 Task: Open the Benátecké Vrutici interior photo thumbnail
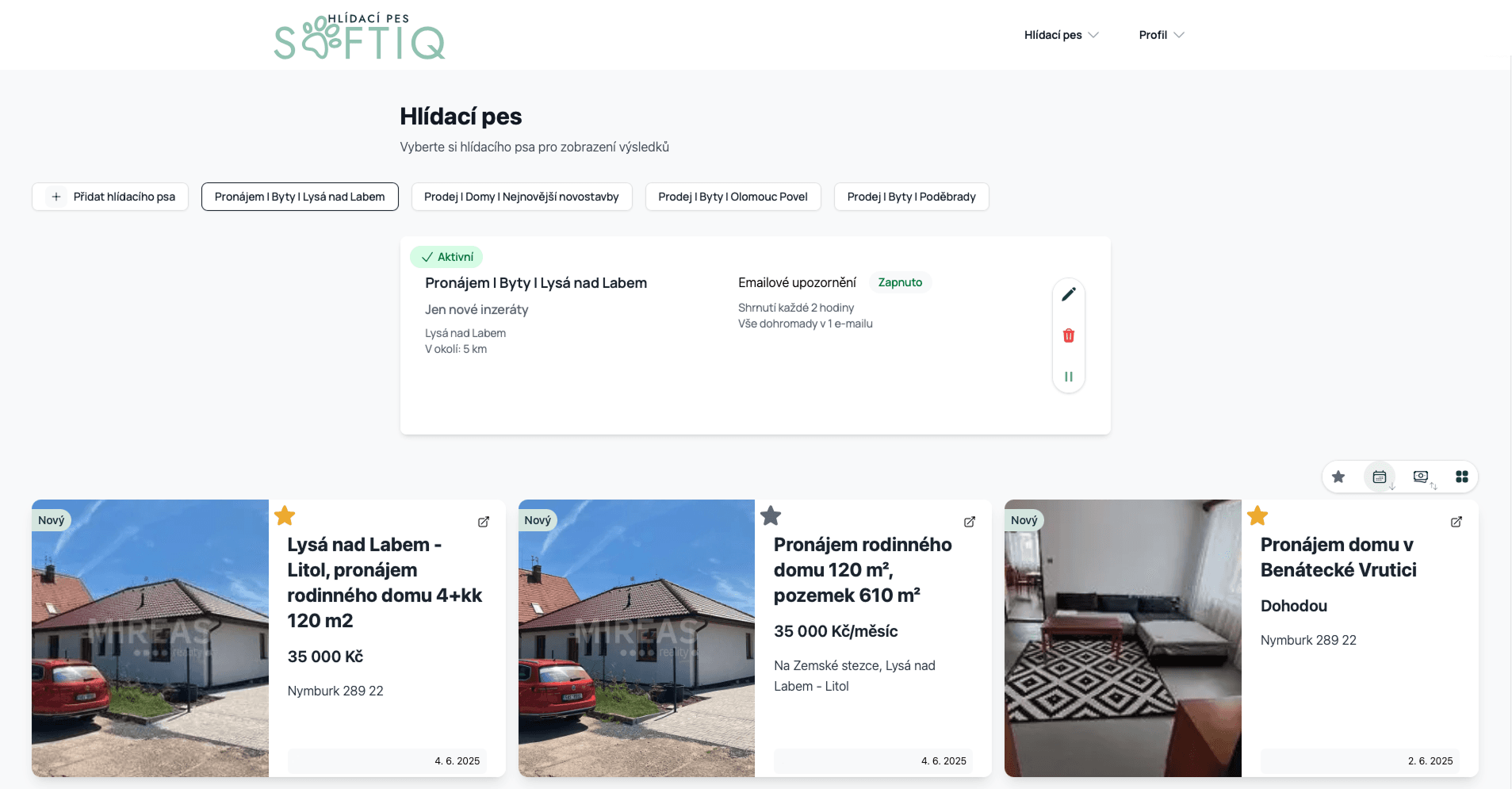tap(1122, 638)
